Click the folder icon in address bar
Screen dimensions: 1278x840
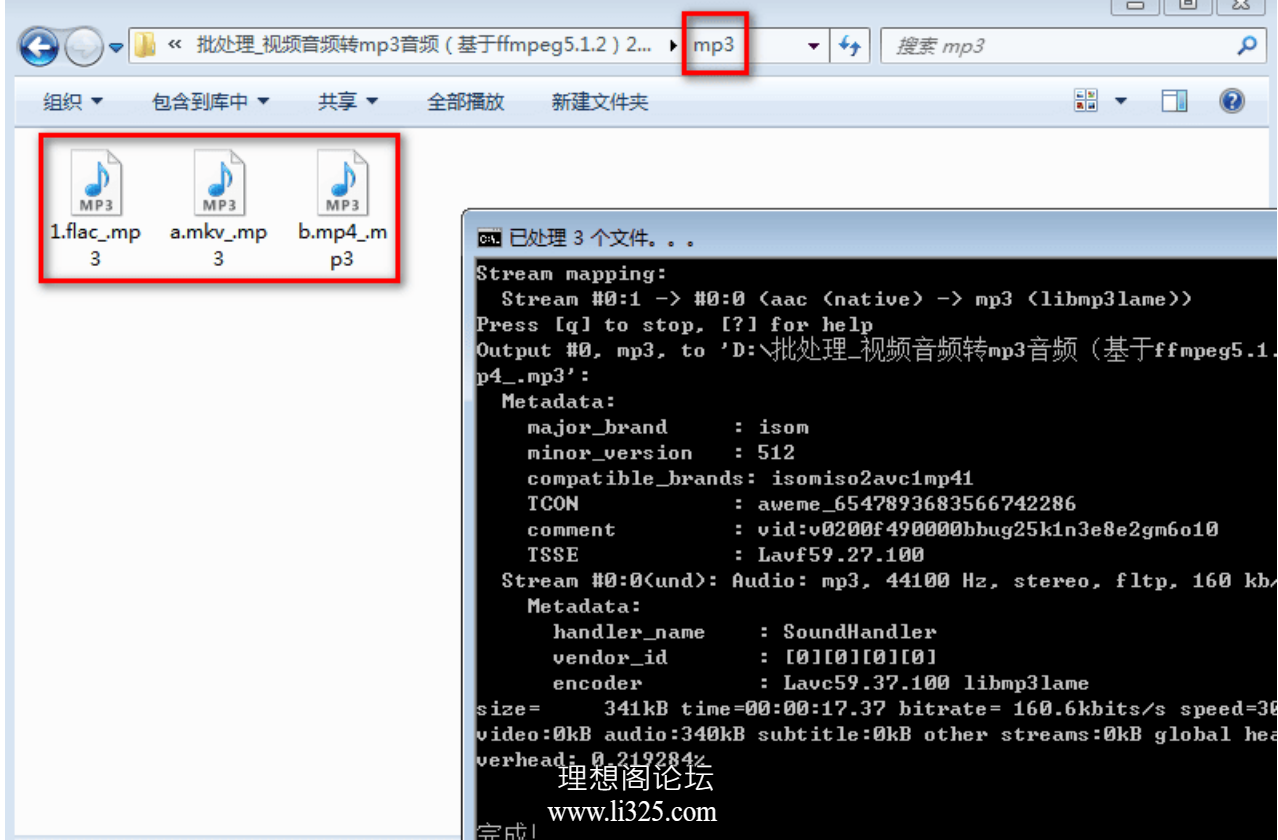[146, 45]
